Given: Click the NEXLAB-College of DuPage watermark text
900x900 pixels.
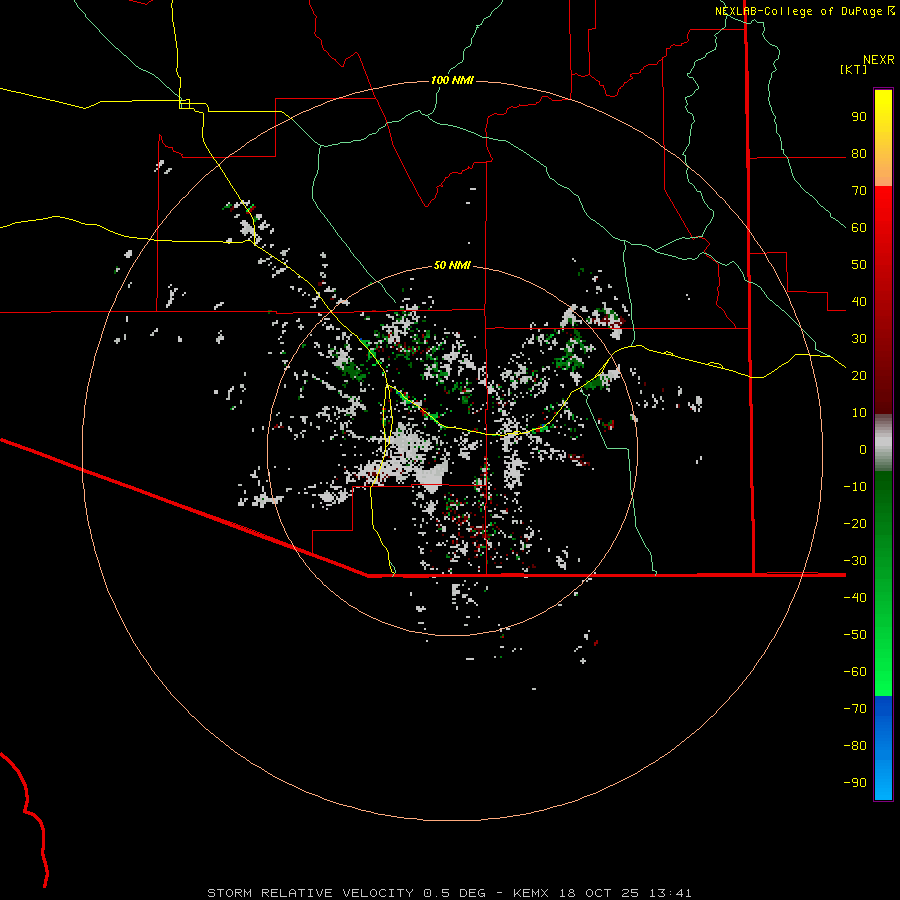Looking at the screenshot, I should pos(804,11).
